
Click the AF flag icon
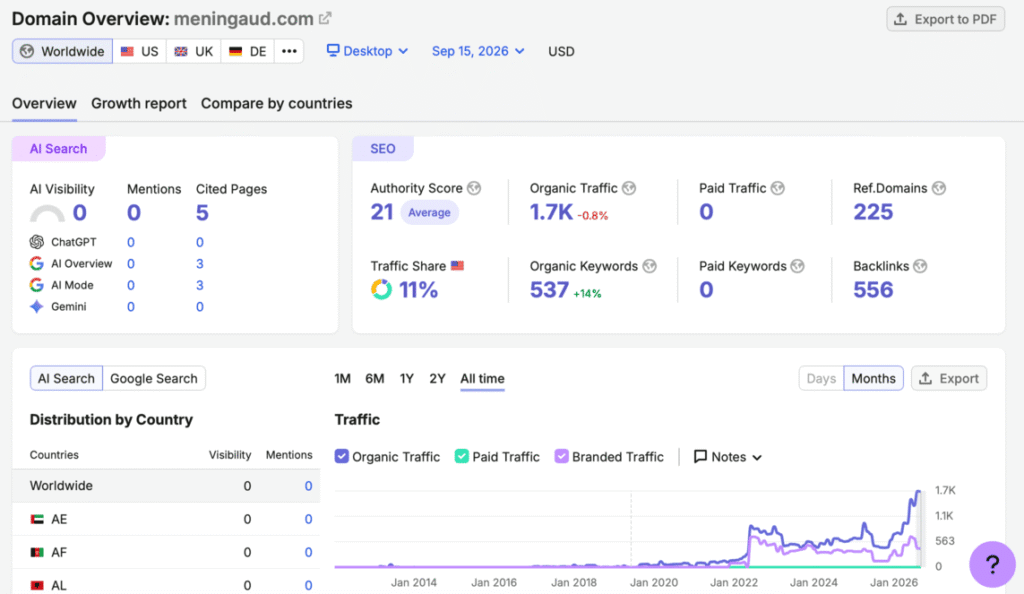coord(37,553)
